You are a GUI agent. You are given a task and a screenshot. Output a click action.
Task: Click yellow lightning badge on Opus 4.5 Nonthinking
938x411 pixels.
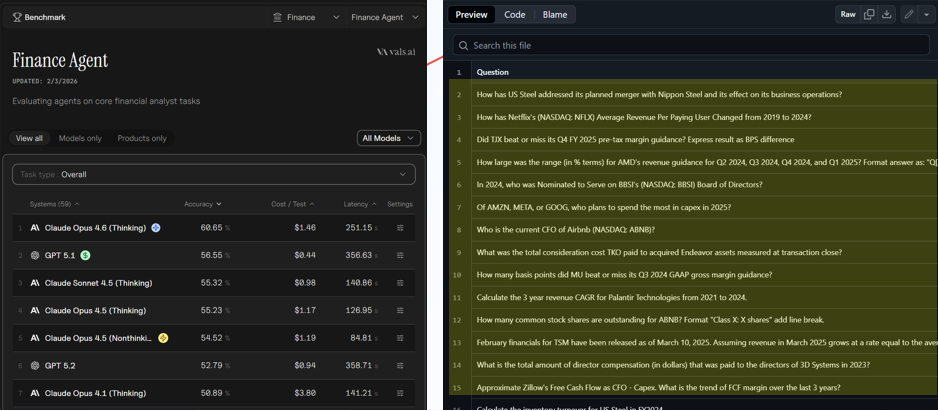(163, 338)
